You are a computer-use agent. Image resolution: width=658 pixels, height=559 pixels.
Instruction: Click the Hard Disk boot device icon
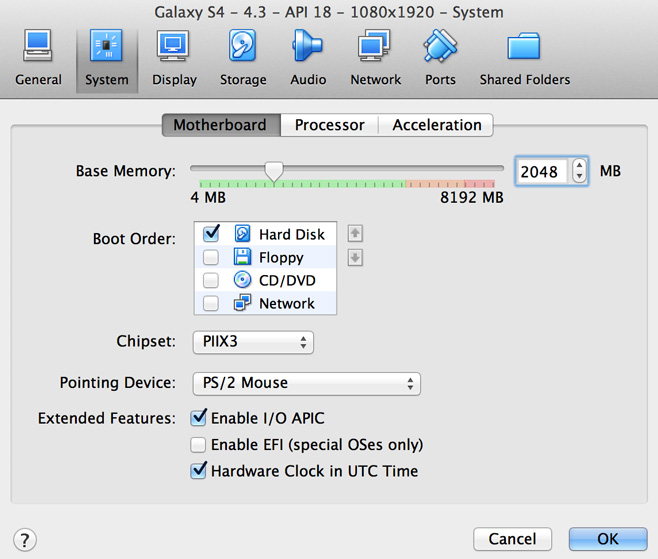coord(242,234)
